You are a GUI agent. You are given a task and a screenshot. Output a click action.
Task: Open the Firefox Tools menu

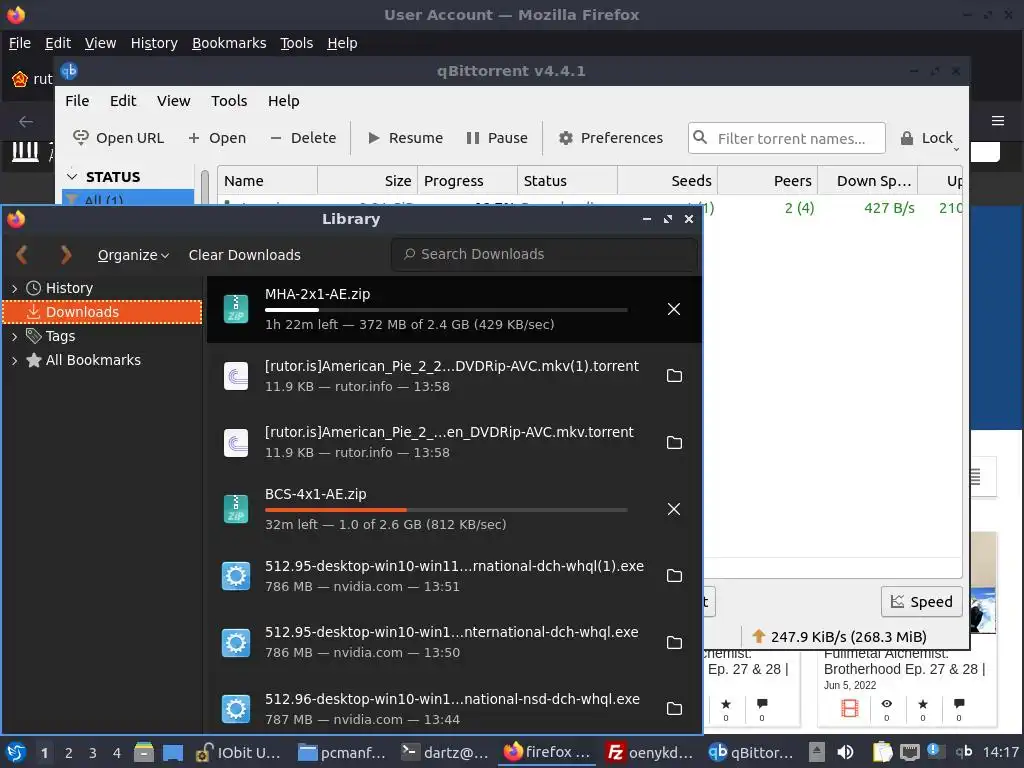(296, 43)
